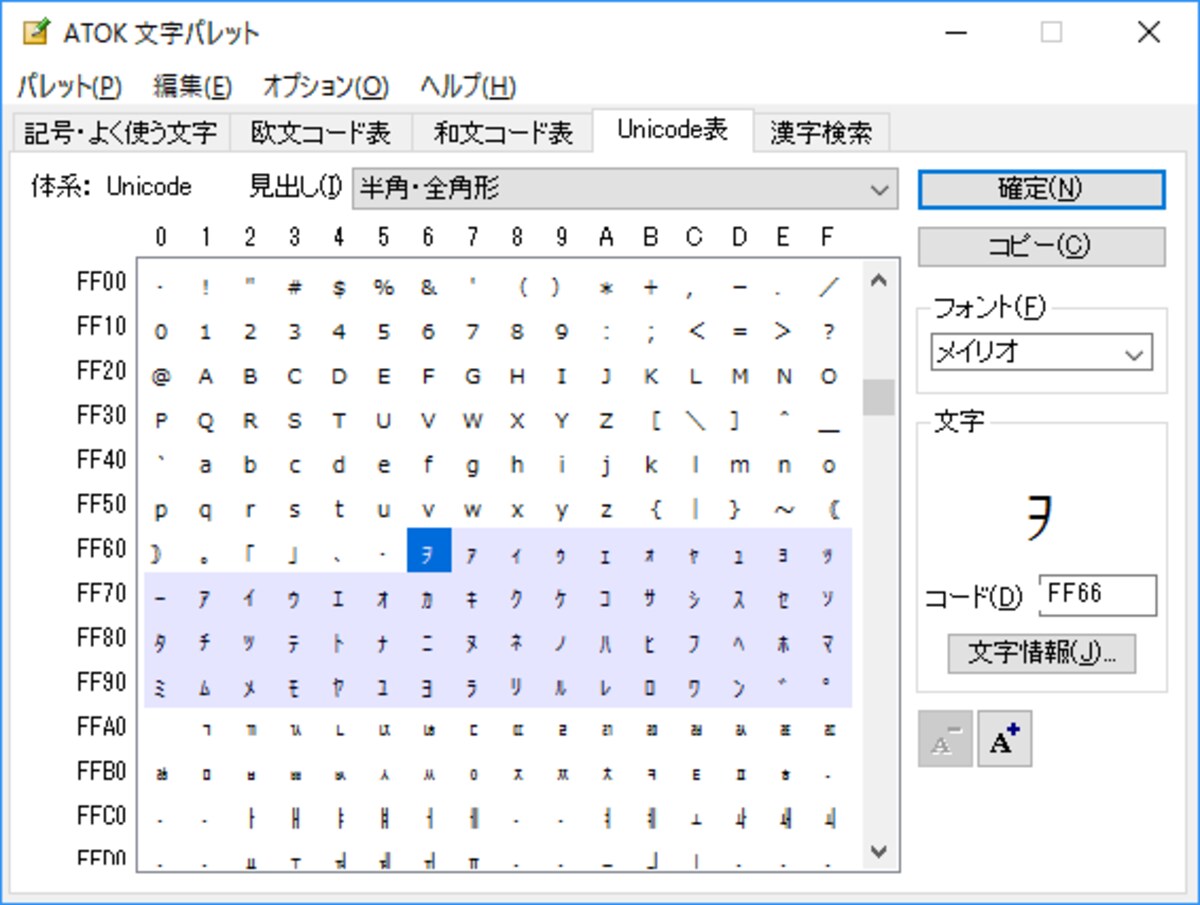Viewport: 1200px width, 905px height.
Task: Select the ～ tilde cell in row FF50
Action: point(785,510)
